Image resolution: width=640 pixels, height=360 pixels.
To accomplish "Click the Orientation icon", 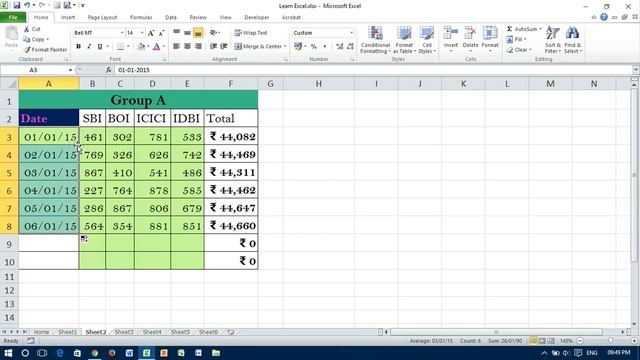I will (x=213, y=33).
